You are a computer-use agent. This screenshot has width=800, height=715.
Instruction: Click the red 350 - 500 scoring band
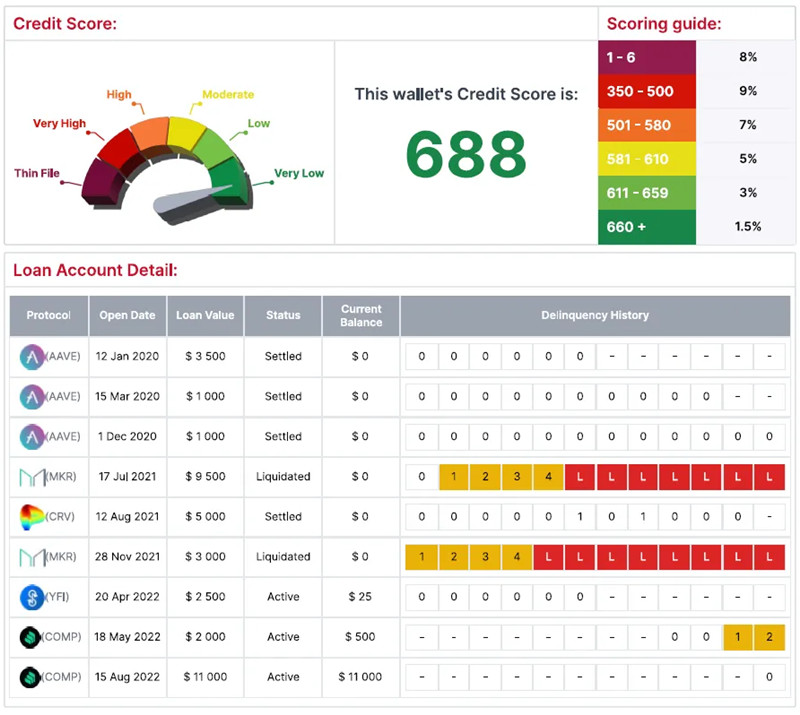(x=647, y=91)
